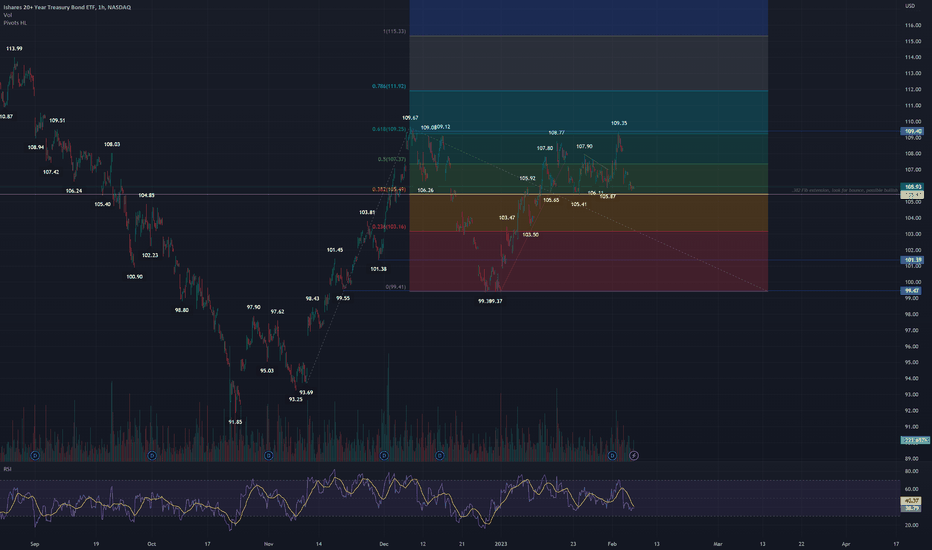Screen dimensions: 932x550
Task: Select the .382 Fib extension text note
Action: coord(845,190)
